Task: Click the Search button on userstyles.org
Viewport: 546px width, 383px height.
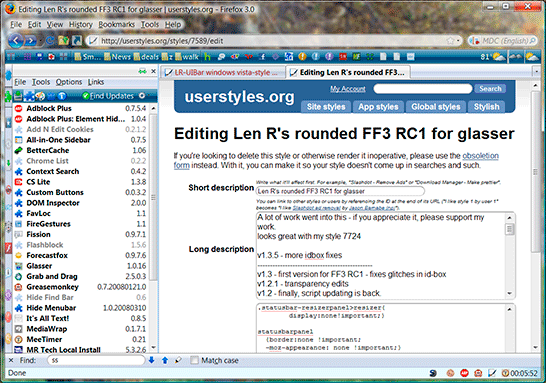Action: click(490, 88)
